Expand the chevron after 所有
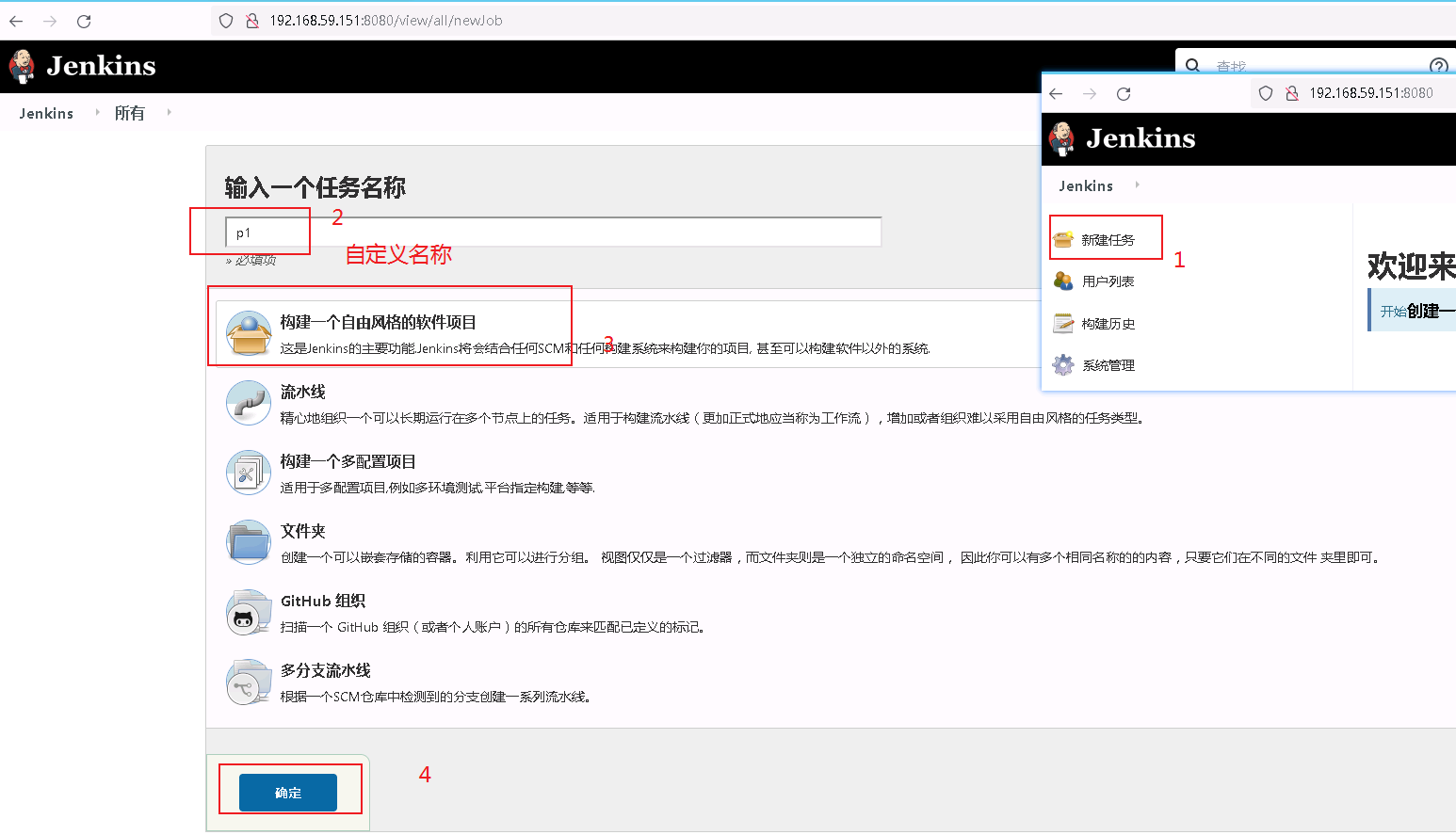Viewport: 1456px width, 835px height. tap(169, 113)
